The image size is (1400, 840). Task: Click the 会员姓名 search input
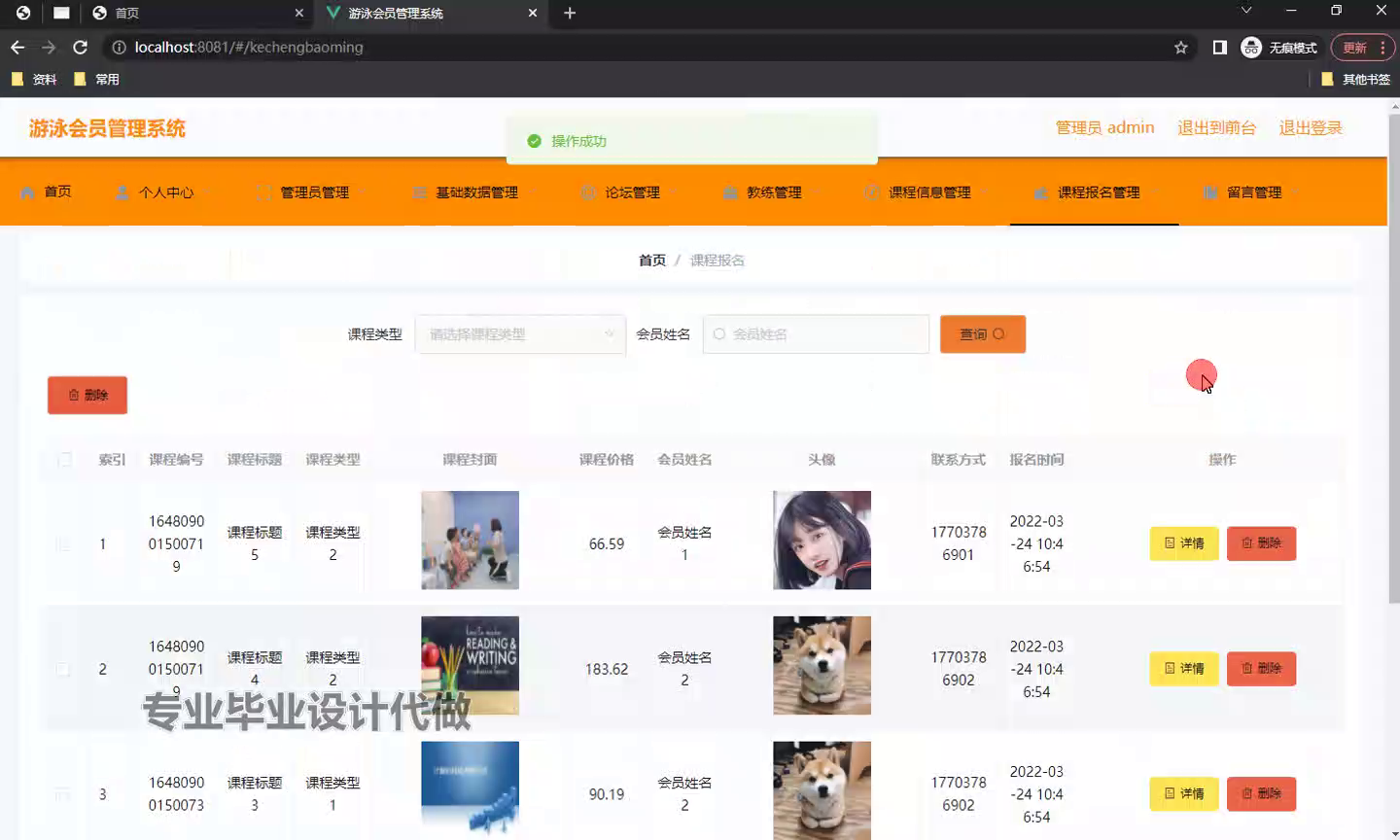(x=816, y=333)
